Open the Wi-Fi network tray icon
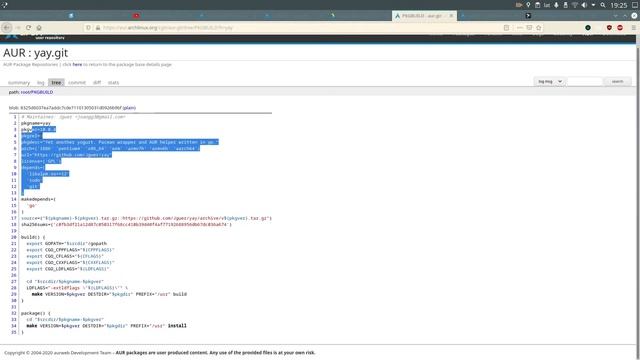 [x=575, y=5]
